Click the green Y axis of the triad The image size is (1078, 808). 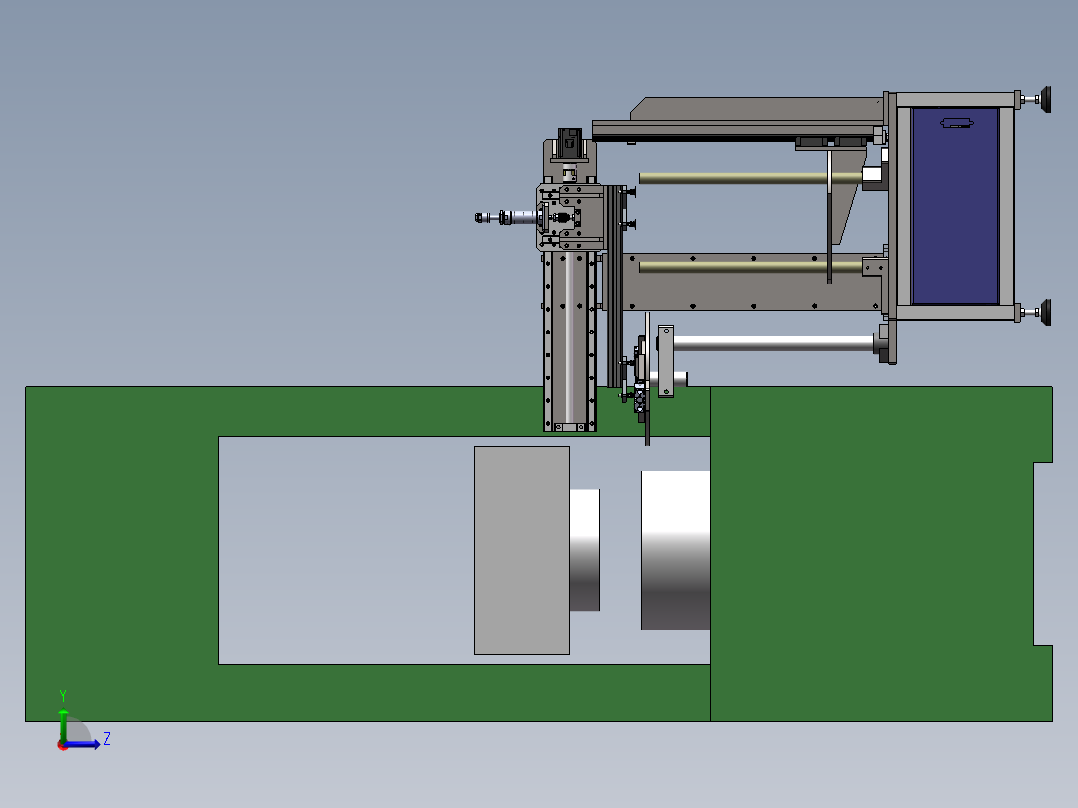(x=63, y=728)
